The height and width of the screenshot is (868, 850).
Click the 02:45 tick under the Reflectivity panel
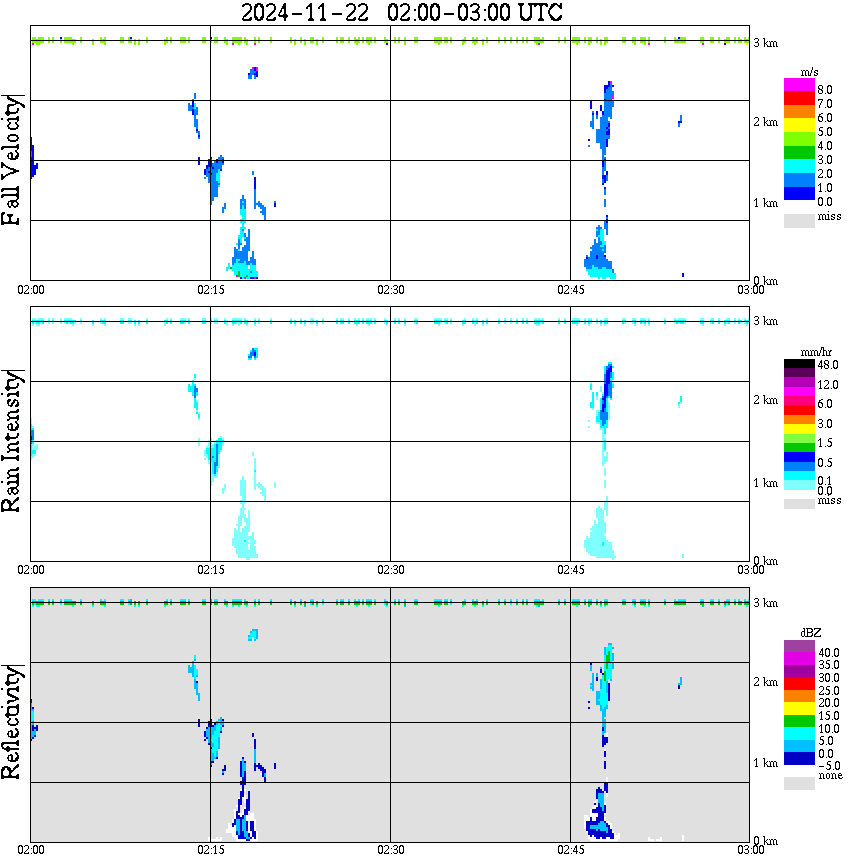[x=571, y=850]
